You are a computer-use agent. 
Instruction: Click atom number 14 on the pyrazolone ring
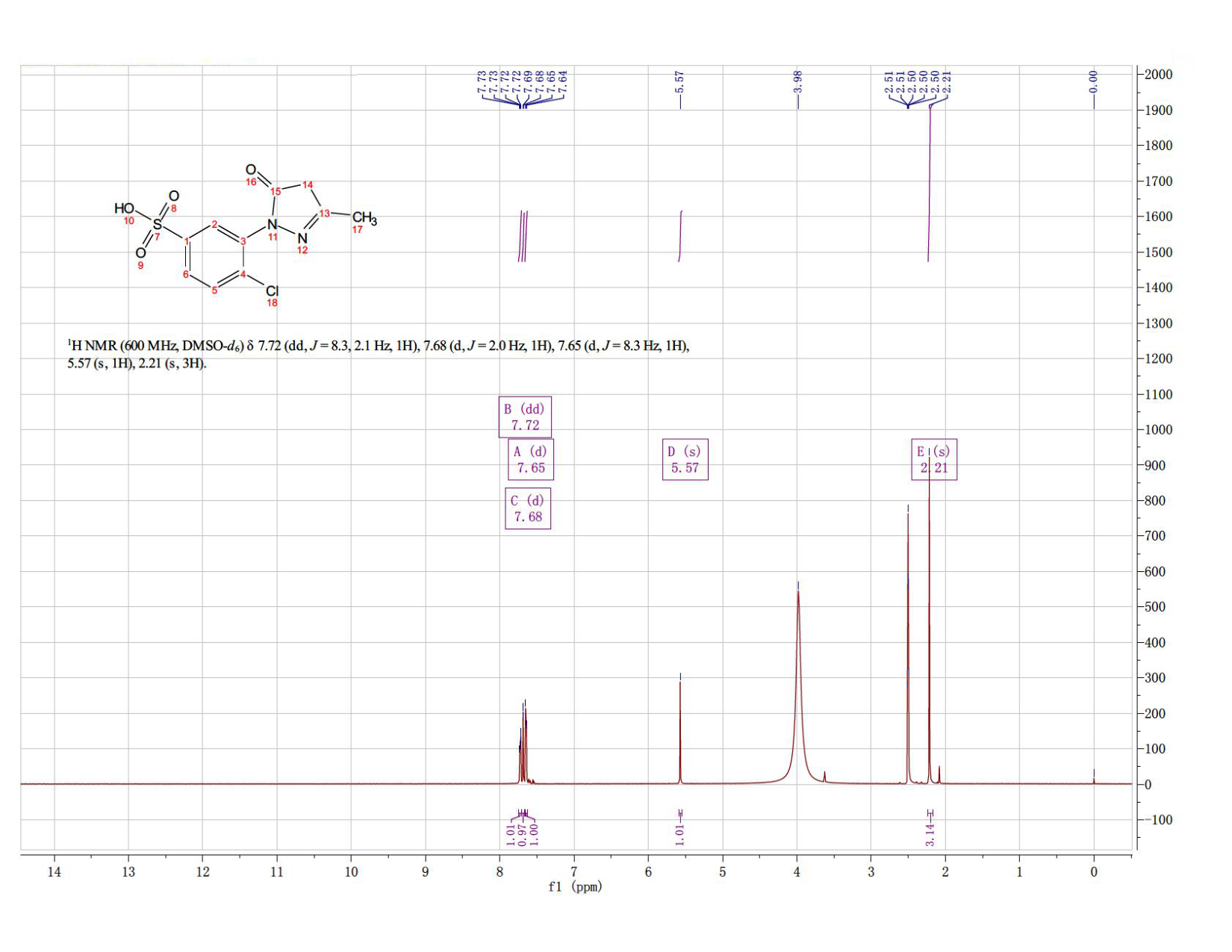[308, 184]
